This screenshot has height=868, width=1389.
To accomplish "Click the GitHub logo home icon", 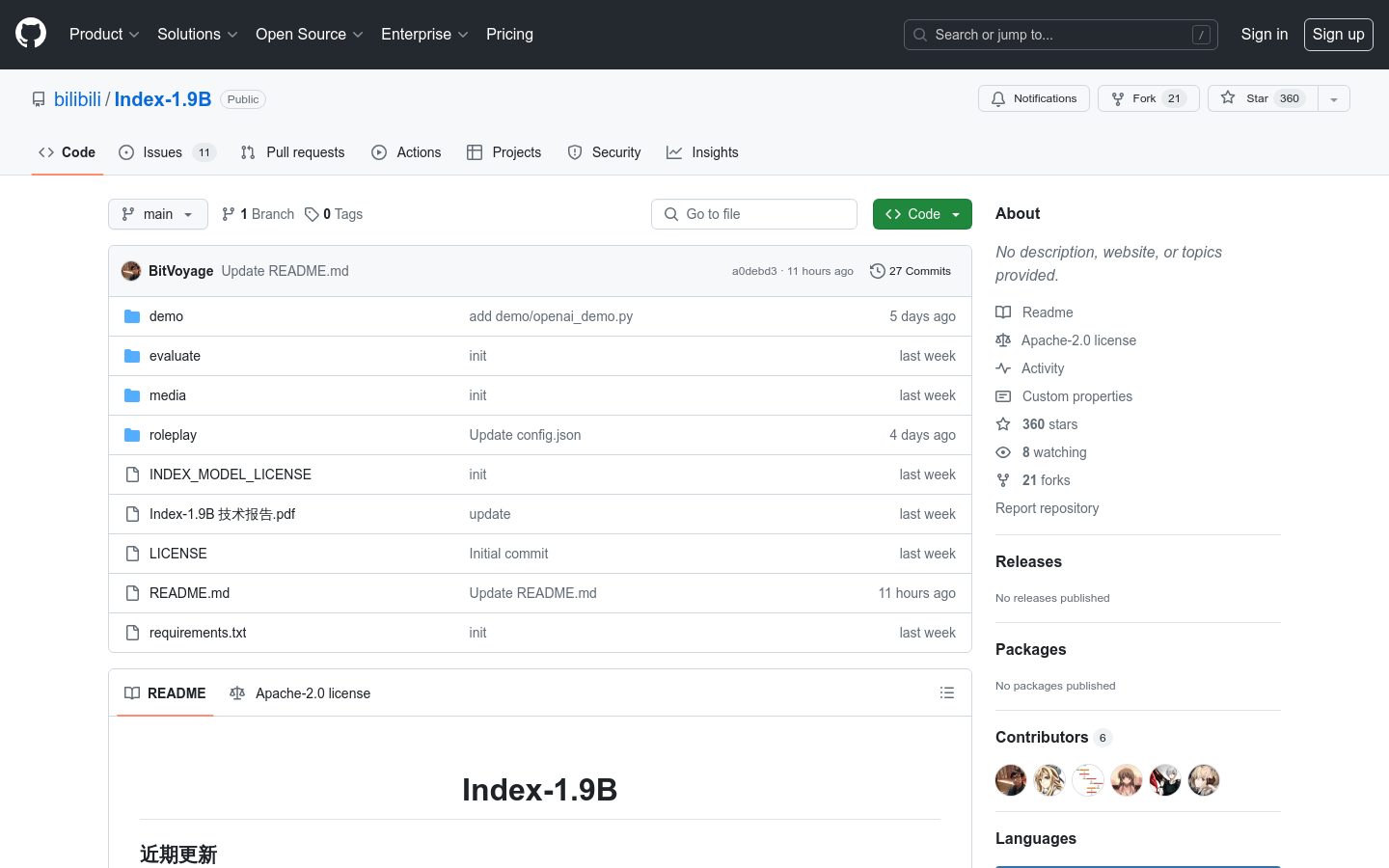I will point(31,34).
